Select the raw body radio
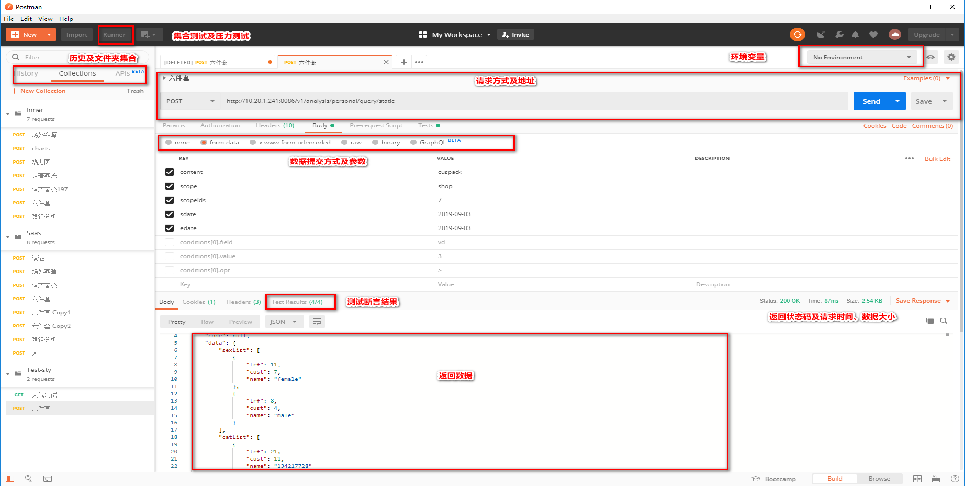966x486 pixels. coord(344,142)
